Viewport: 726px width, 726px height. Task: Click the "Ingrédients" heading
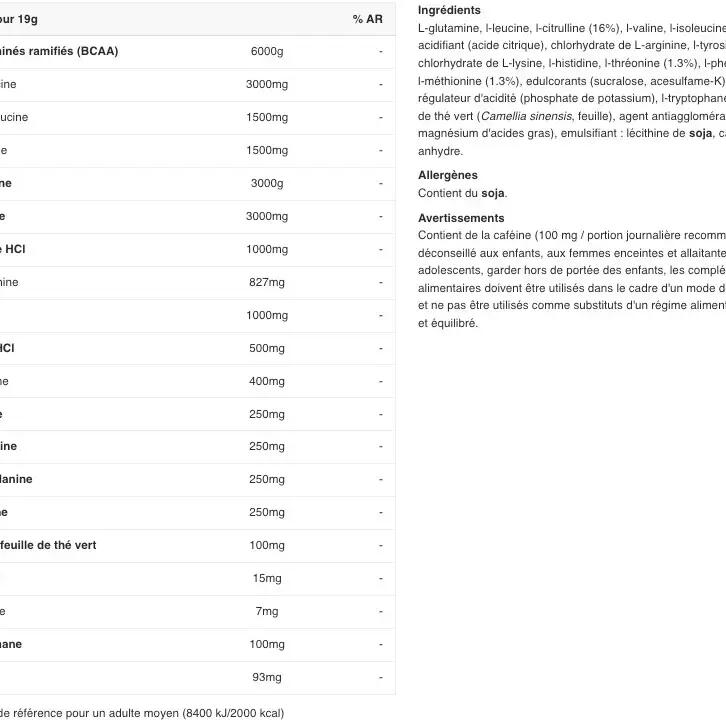(x=449, y=10)
